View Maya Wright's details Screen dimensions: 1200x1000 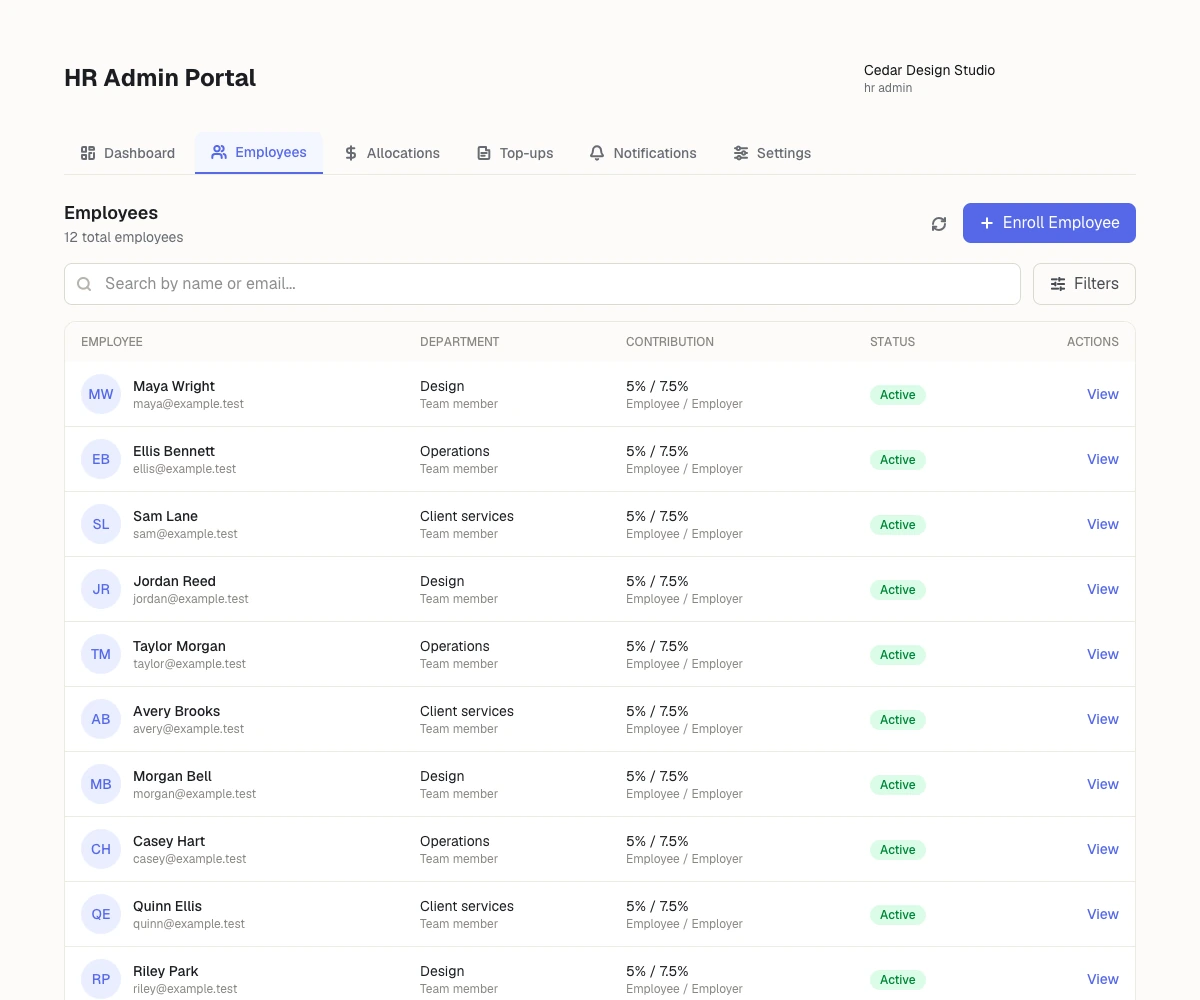point(1103,394)
